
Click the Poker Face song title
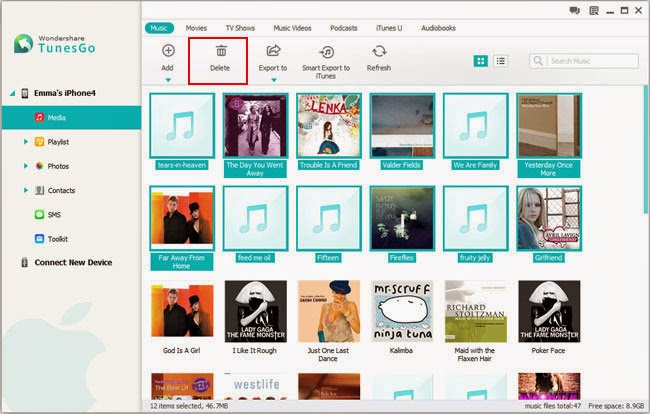(x=548, y=351)
